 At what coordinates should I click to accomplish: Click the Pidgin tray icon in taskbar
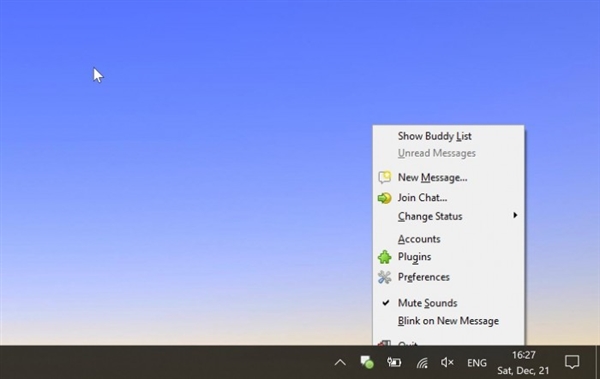[x=367, y=362]
